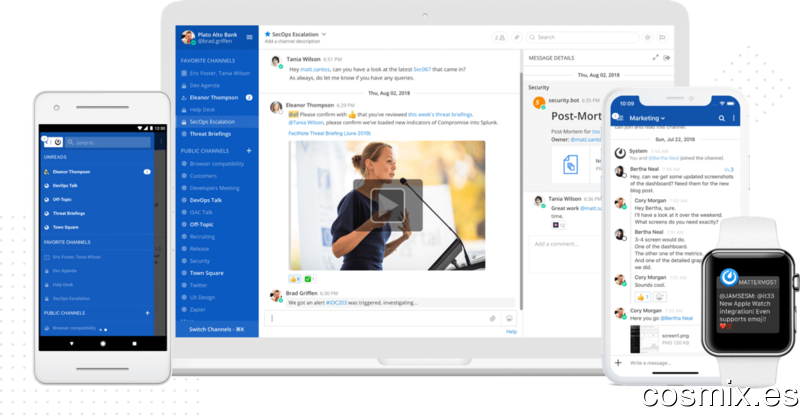Tap the plus next to Public Channels on Android
Image resolution: width=800 pixels, height=415 pixels.
(147, 313)
